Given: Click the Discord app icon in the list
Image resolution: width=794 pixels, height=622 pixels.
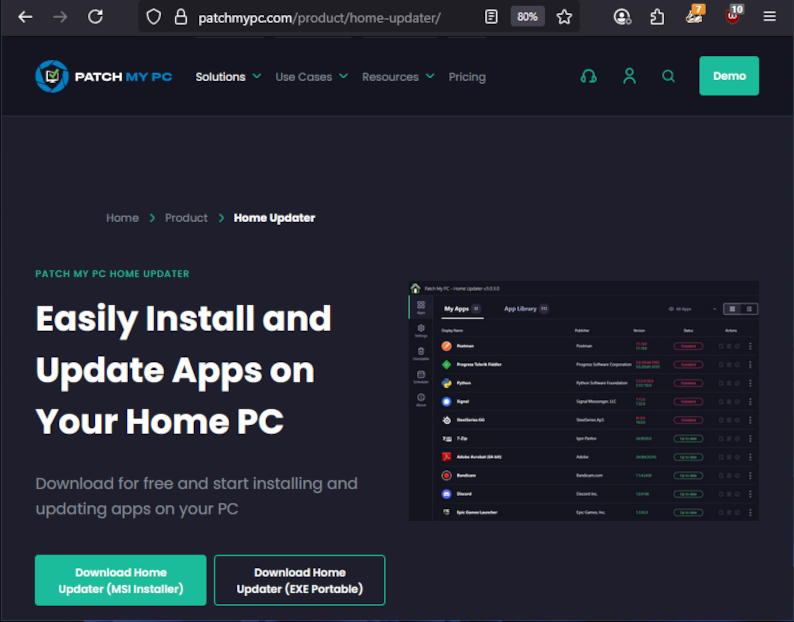Looking at the screenshot, I should coord(446,494).
